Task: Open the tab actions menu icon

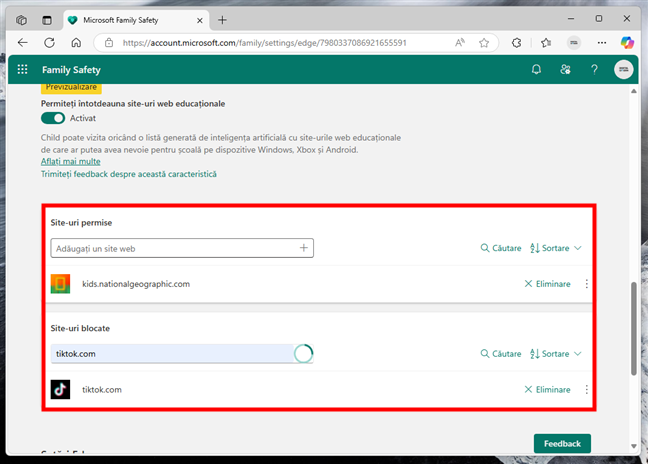Action: point(47,20)
